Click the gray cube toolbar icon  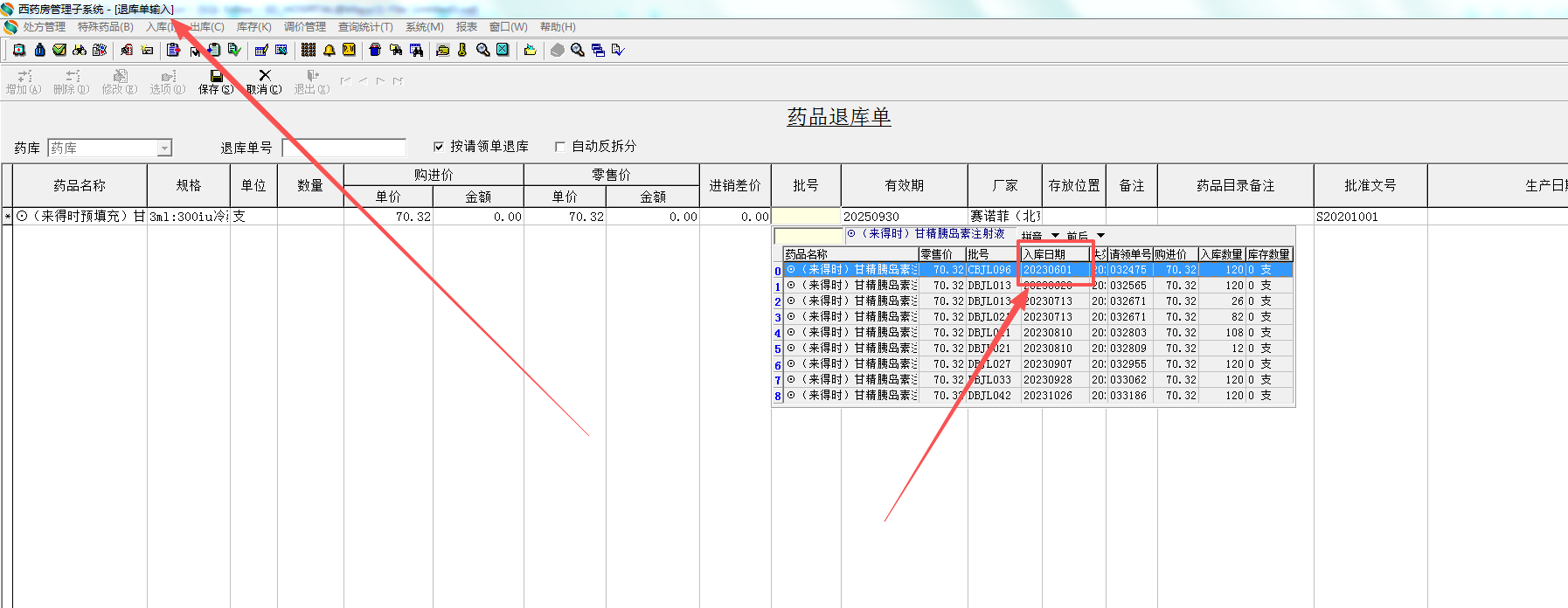(x=557, y=50)
